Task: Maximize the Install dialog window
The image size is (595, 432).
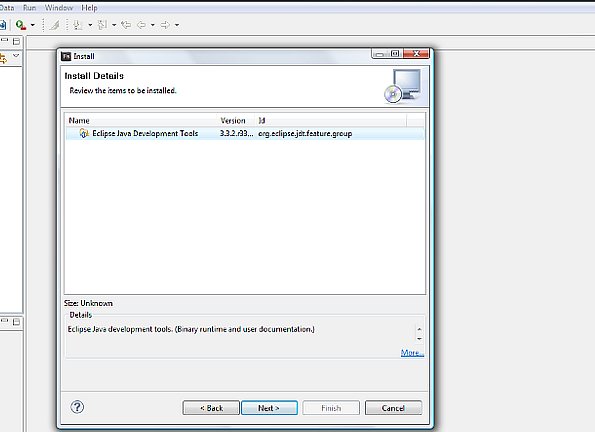Action: click(395, 54)
